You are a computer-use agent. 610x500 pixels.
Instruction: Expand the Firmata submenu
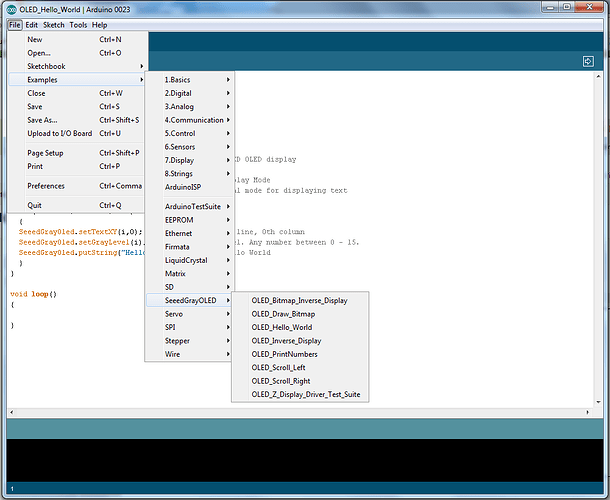189,247
